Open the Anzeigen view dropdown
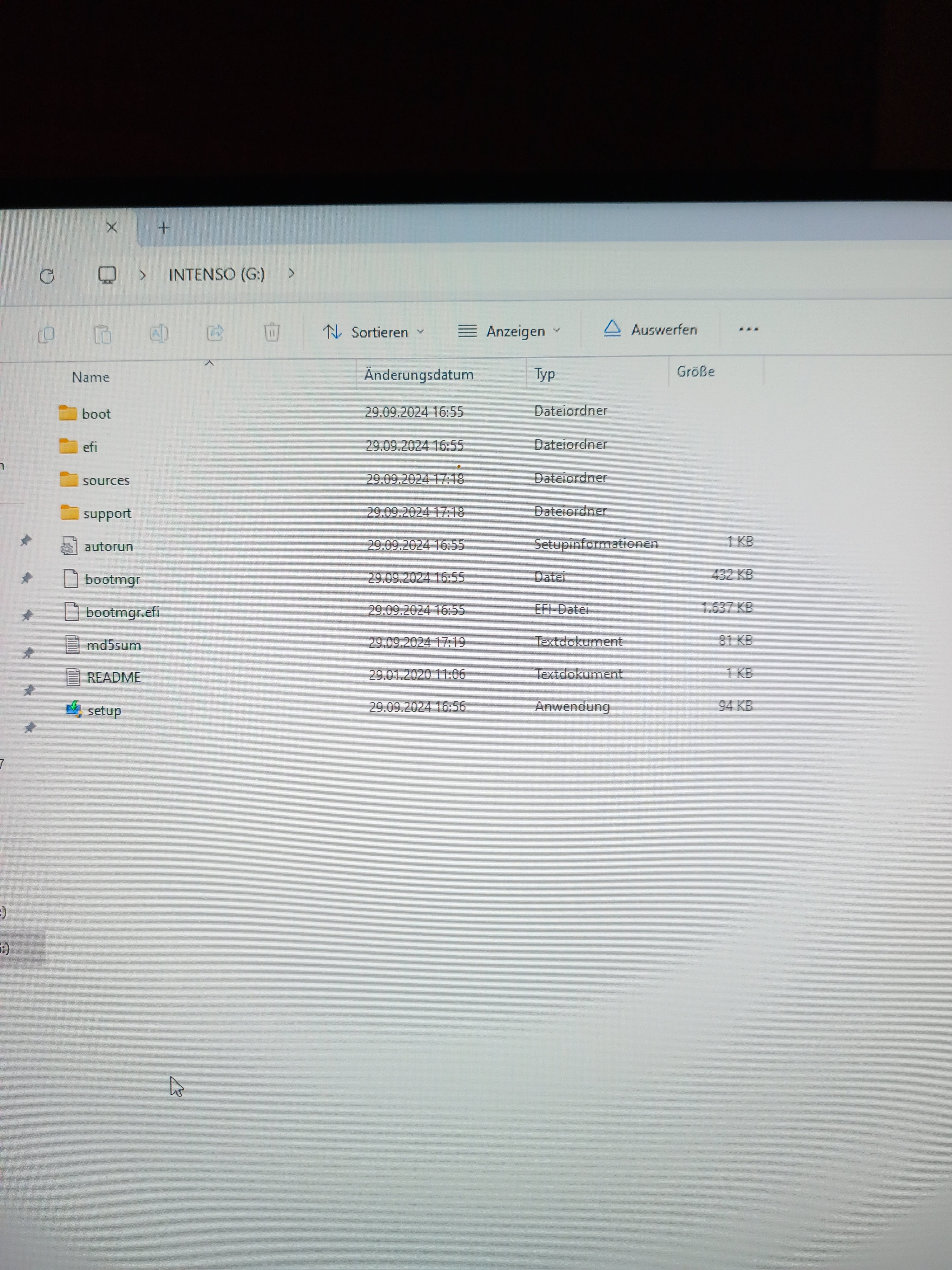The width and height of the screenshot is (952, 1270). pos(509,331)
